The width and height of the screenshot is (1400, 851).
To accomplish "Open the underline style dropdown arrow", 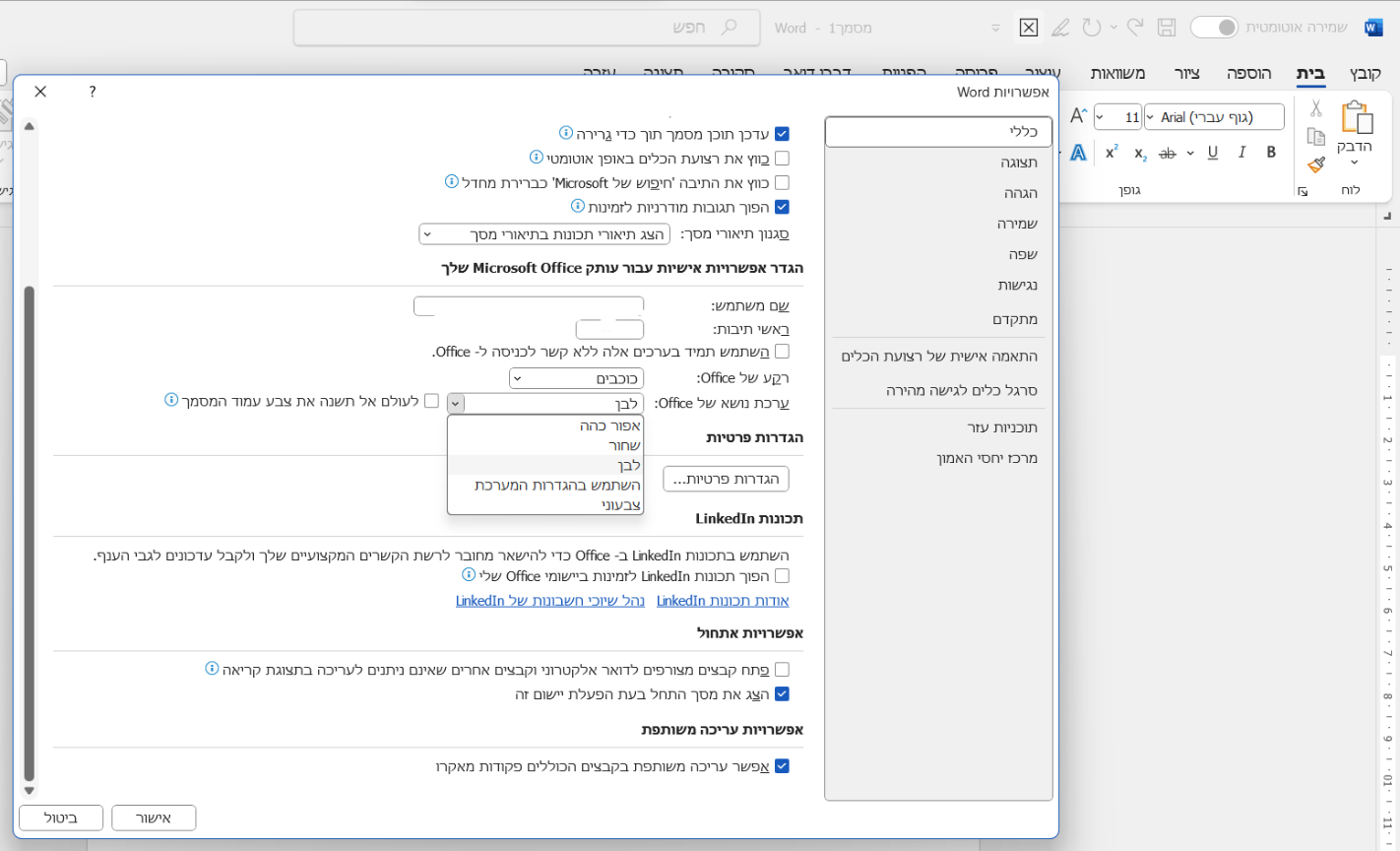I will click(1190, 153).
